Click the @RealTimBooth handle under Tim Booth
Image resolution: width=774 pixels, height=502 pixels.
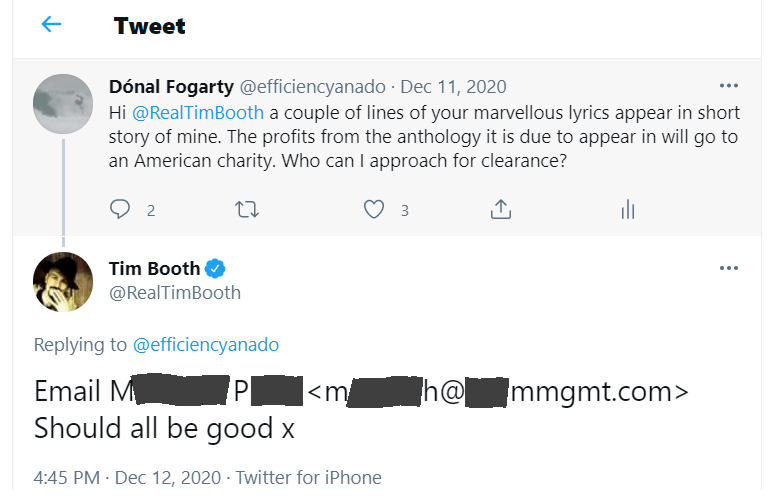coord(174,293)
